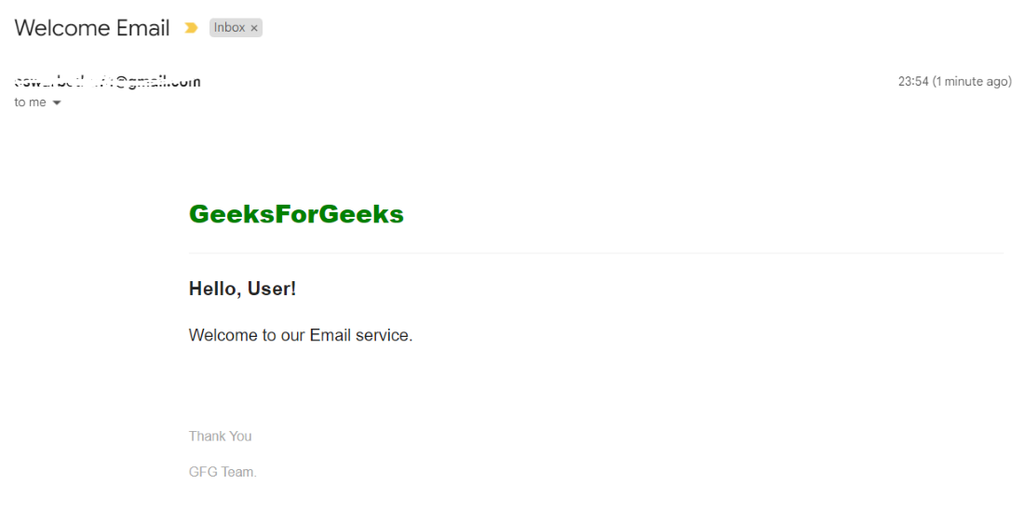Click the '(1 minute ago)' relative time
Screen dimensions: 1024x525
point(972,82)
